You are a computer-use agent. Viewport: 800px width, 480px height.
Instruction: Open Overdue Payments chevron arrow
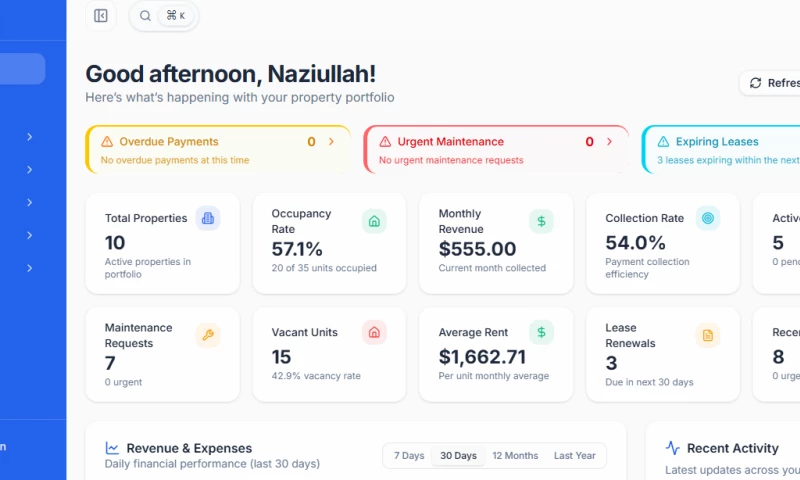click(x=331, y=141)
